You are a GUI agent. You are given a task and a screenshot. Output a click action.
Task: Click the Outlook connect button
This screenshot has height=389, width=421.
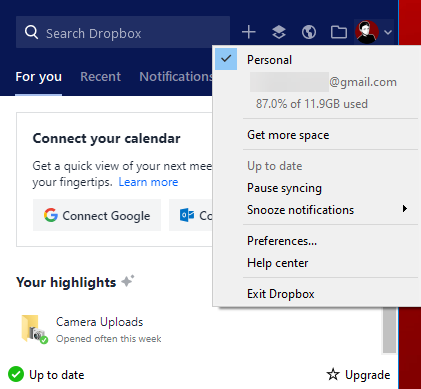click(x=191, y=215)
